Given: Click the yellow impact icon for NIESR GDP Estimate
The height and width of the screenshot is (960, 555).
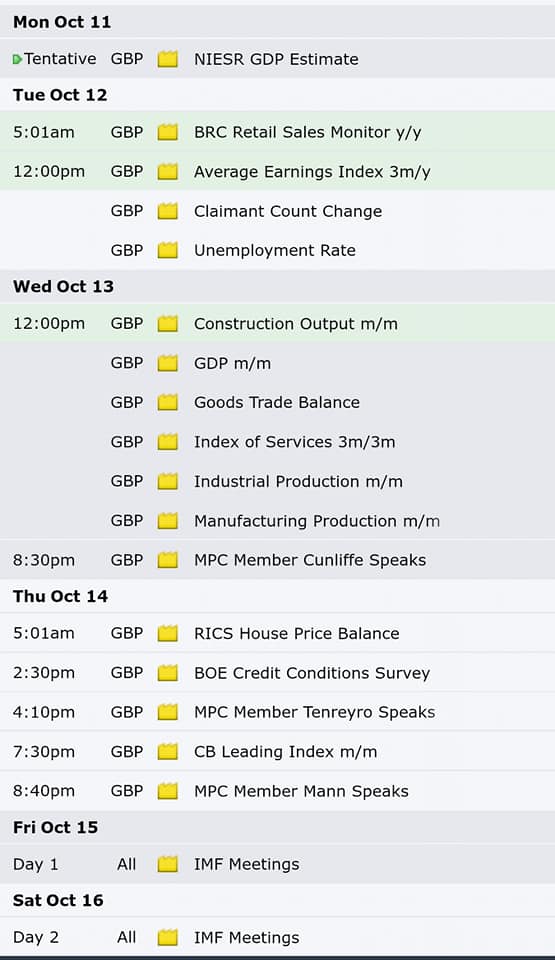Looking at the screenshot, I should point(167,59).
